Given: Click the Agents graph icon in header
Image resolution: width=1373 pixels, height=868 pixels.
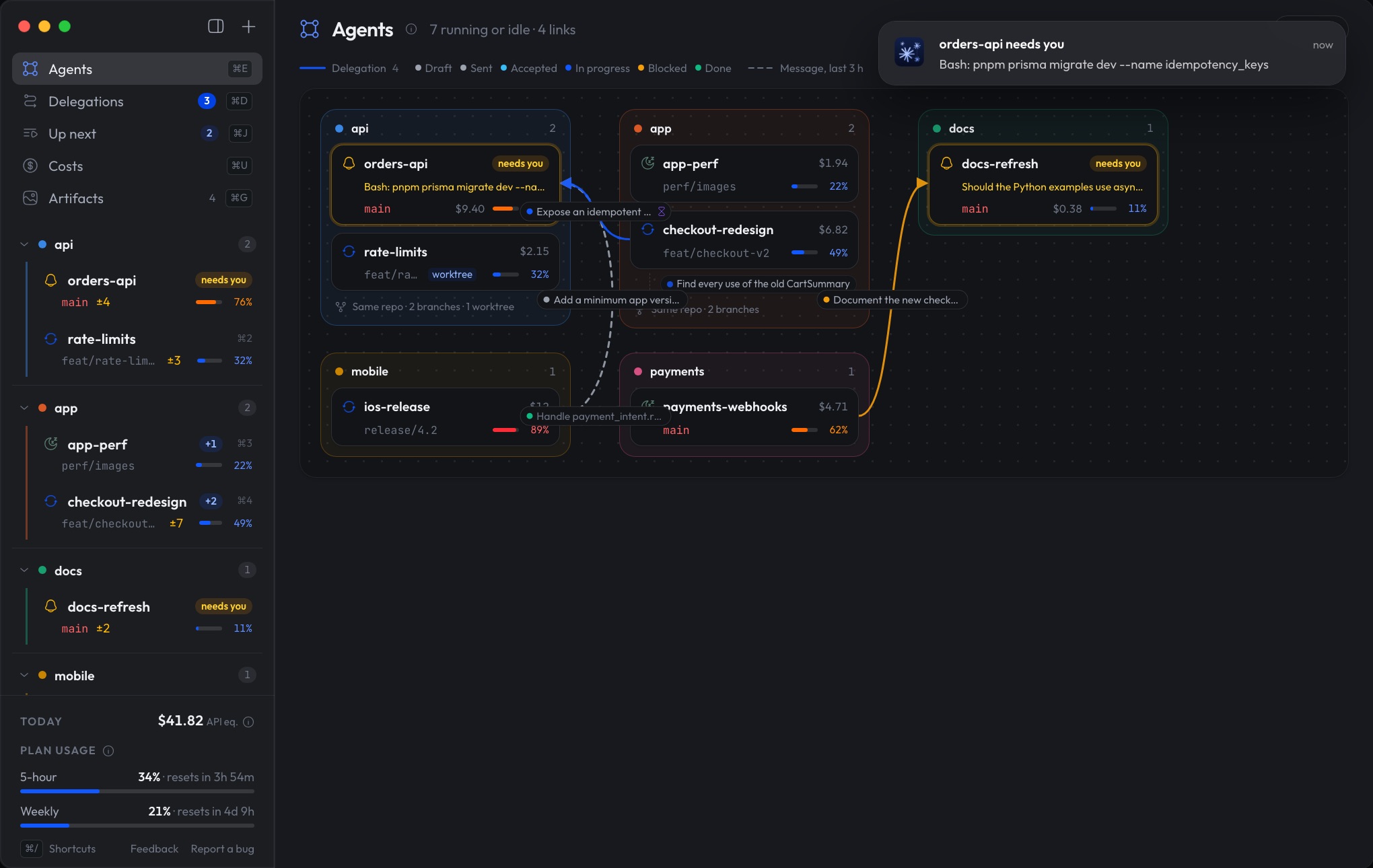Looking at the screenshot, I should click(310, 29).
